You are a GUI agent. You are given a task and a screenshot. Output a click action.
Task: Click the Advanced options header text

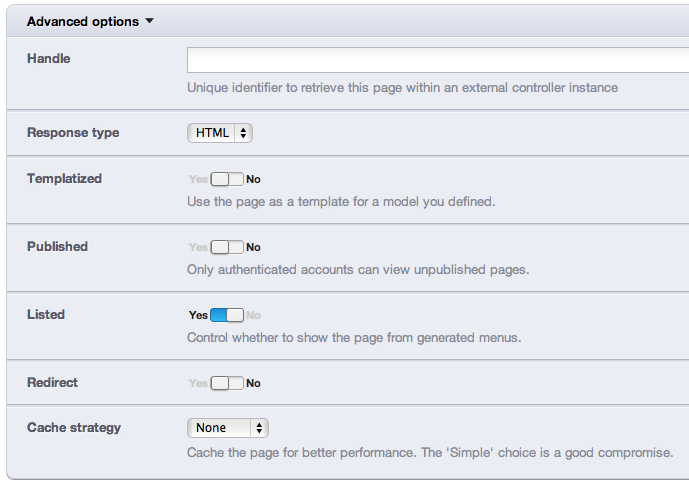[x=83, y=20]
